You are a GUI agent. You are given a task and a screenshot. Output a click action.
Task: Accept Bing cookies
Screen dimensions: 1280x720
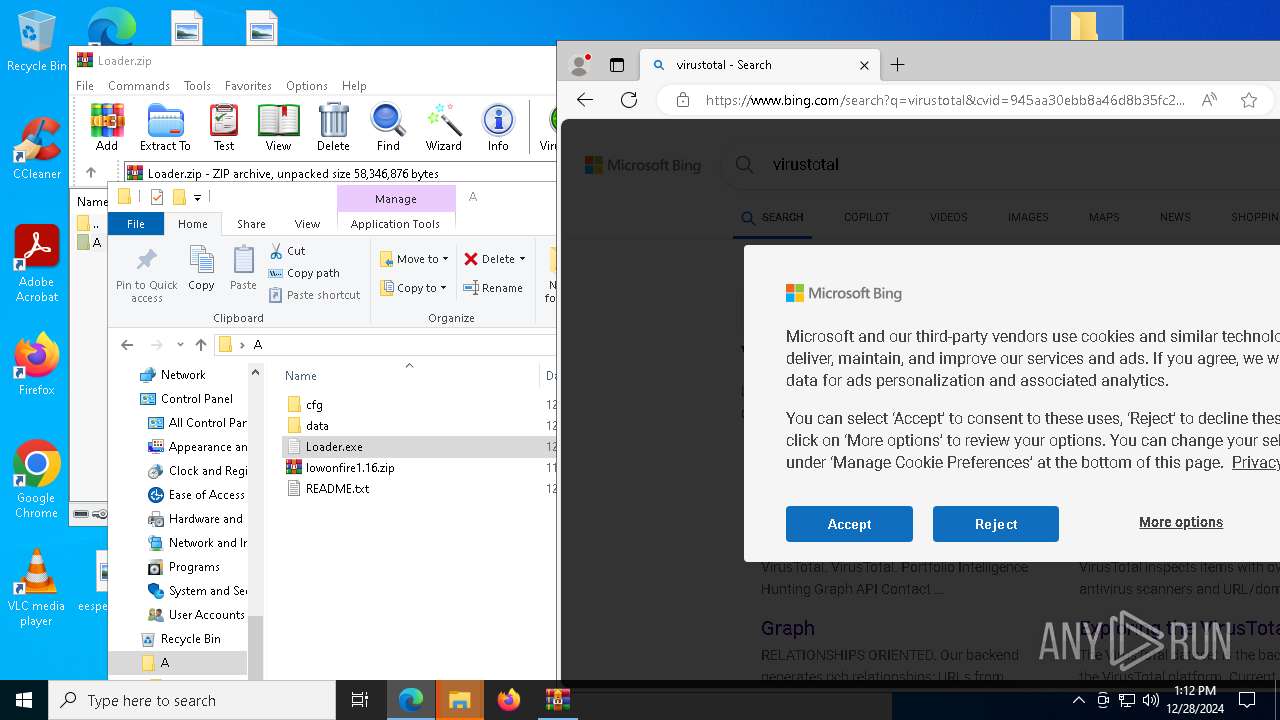coord(849,524)
